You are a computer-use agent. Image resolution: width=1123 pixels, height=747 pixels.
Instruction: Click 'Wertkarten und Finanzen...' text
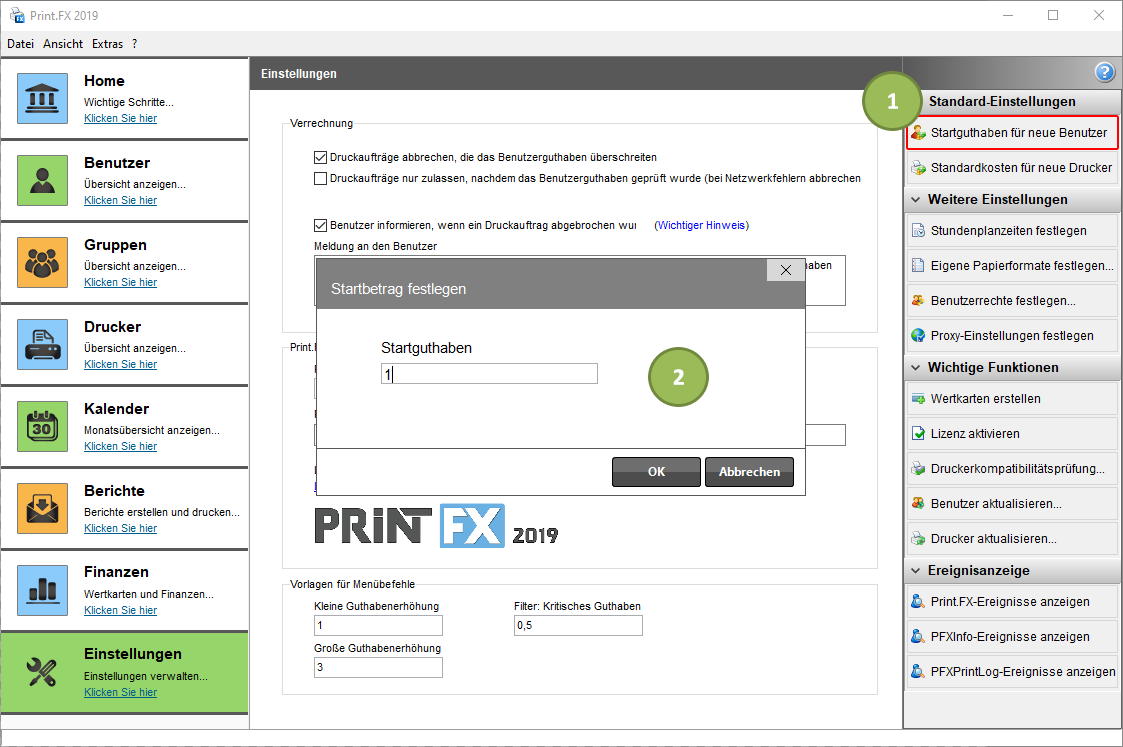pyautogui.click(x=149, y=594)
